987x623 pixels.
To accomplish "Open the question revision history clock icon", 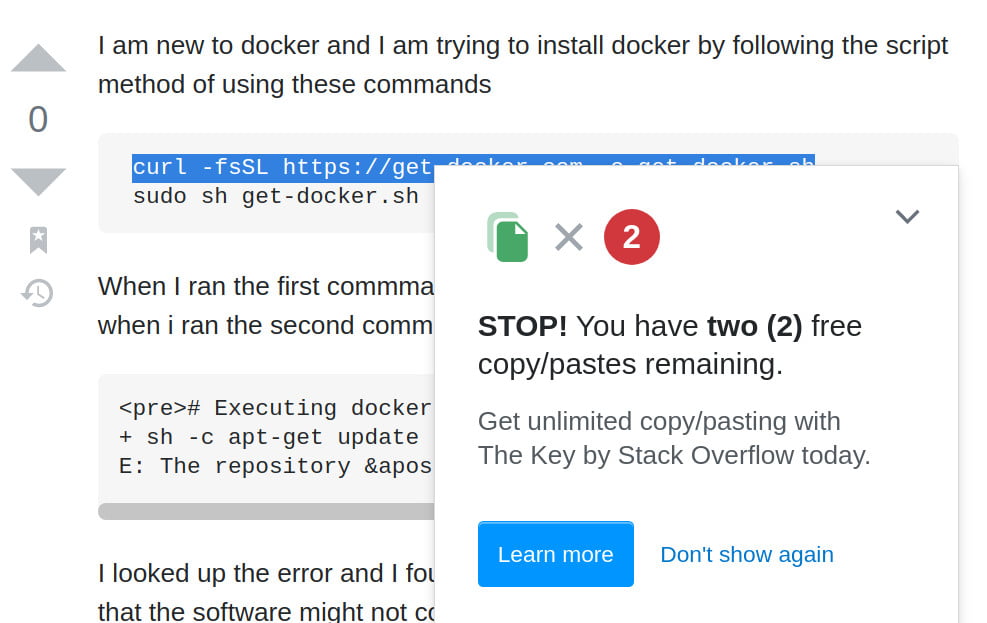I will tap(37, 293).
